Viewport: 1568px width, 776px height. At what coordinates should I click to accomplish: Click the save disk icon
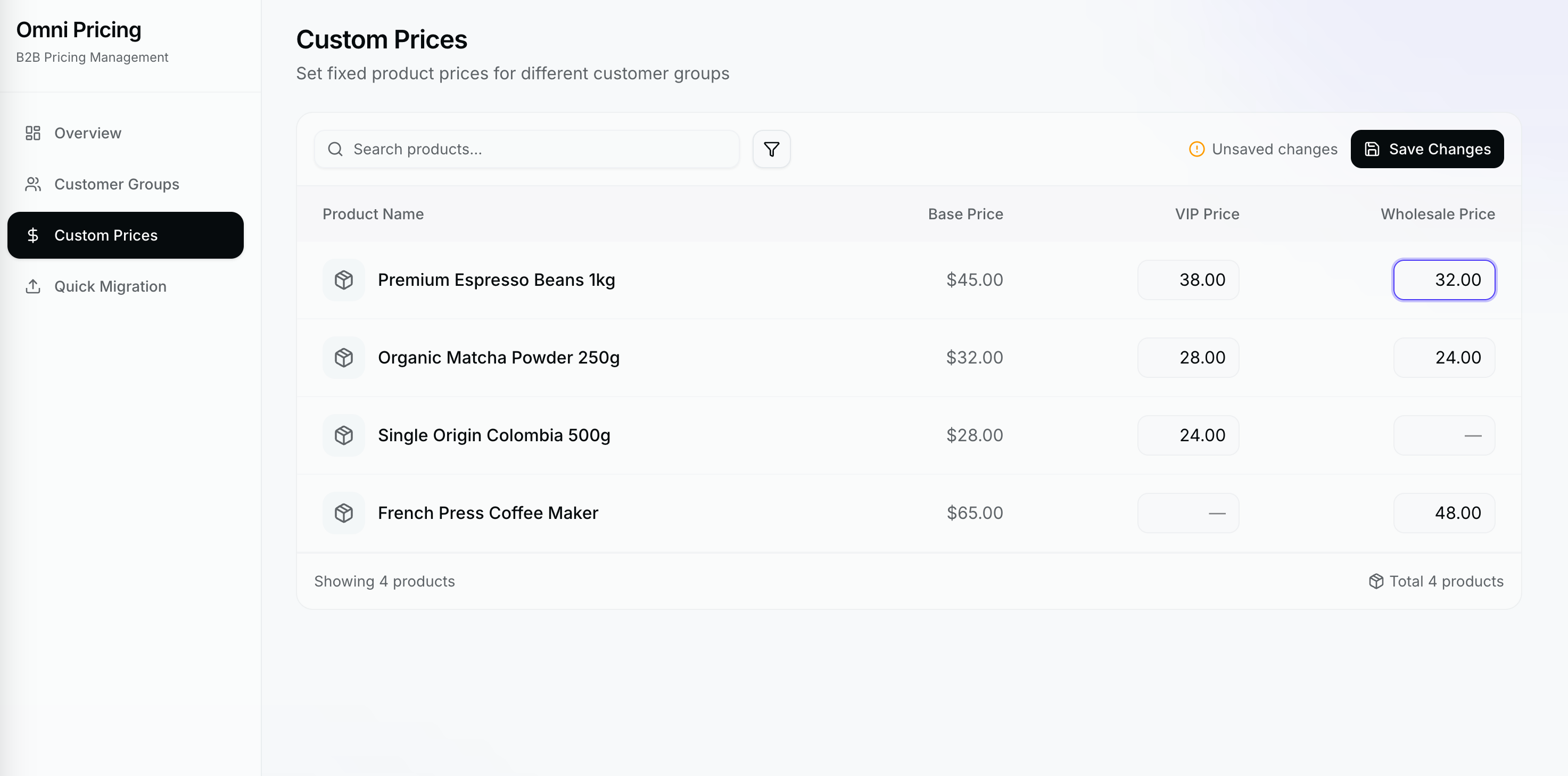[x=1372, y=149]
